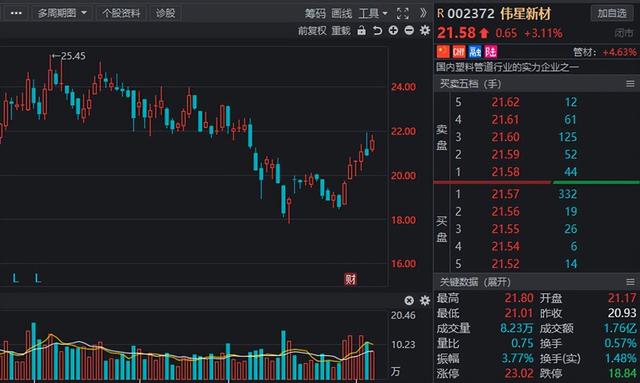Click the 成交额 1.76亿 value
640x383 pixels.
tap(620, 328)
